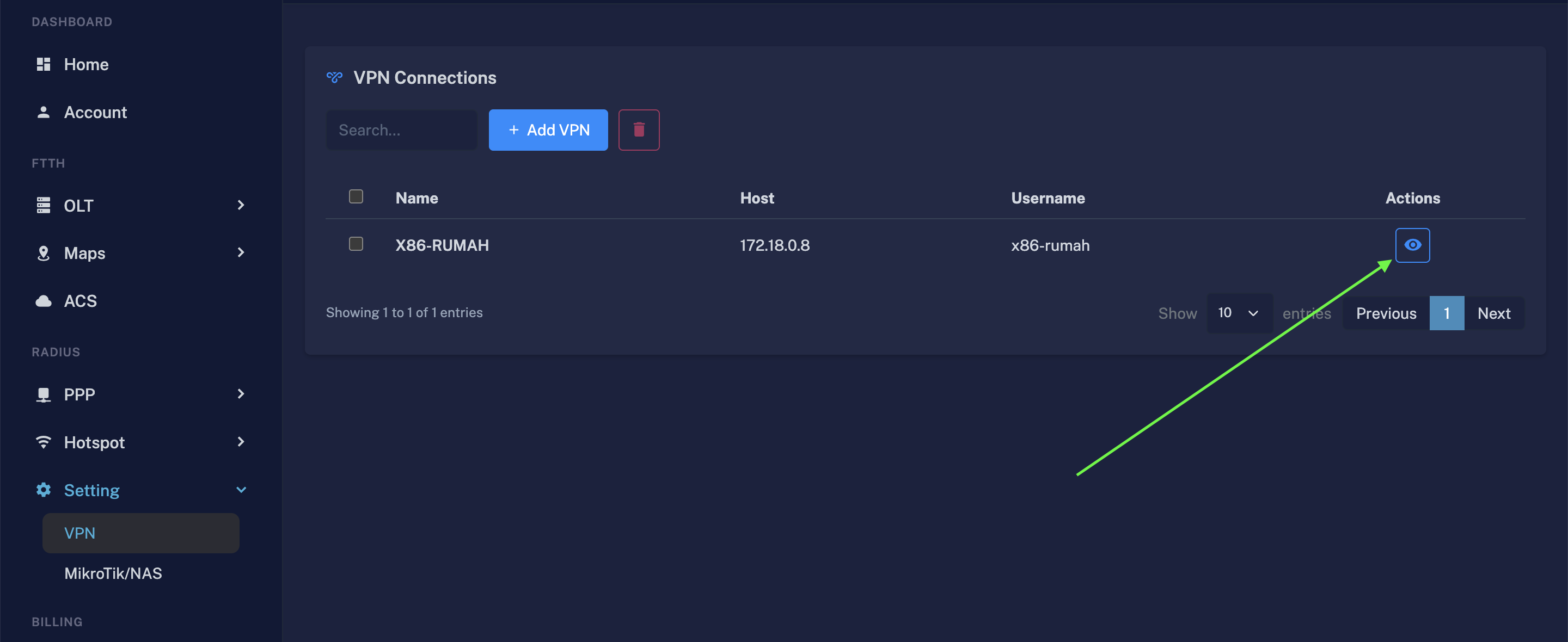This screenshot has height=642, width=1568.
Task: Toggle the select-all checkbox in table header
Action: (356, 196)
